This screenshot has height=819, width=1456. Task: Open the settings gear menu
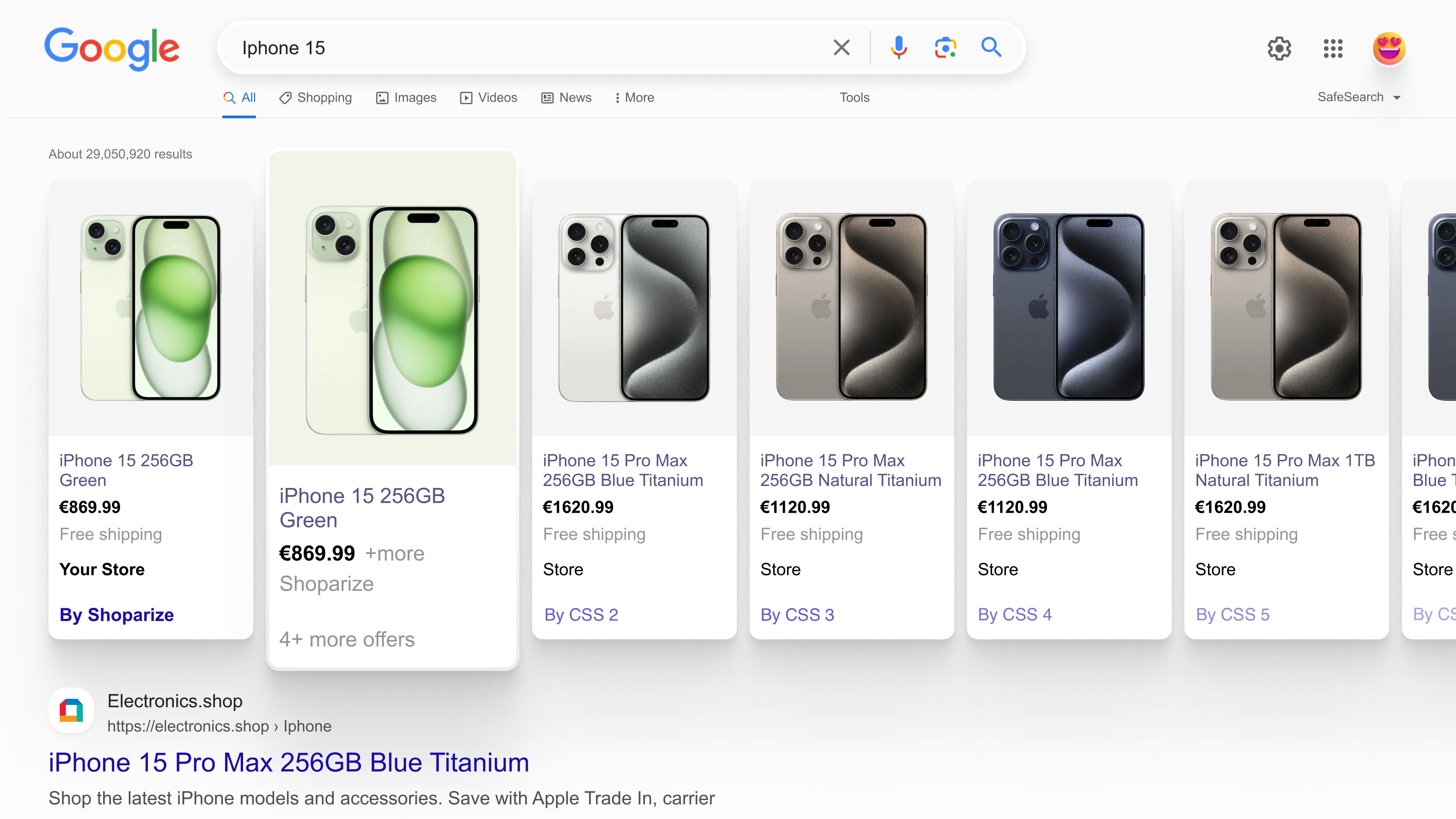(x=1279, y=49)
